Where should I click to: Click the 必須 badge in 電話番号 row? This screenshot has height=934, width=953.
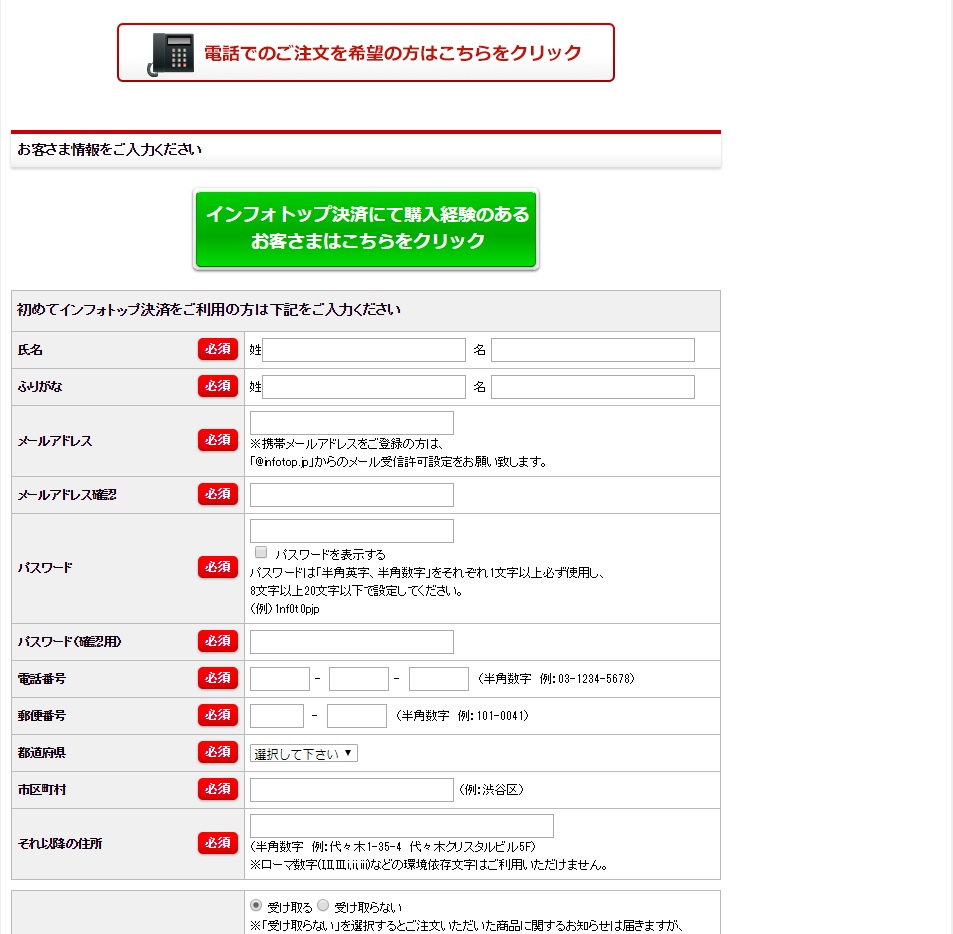point(218,678)
